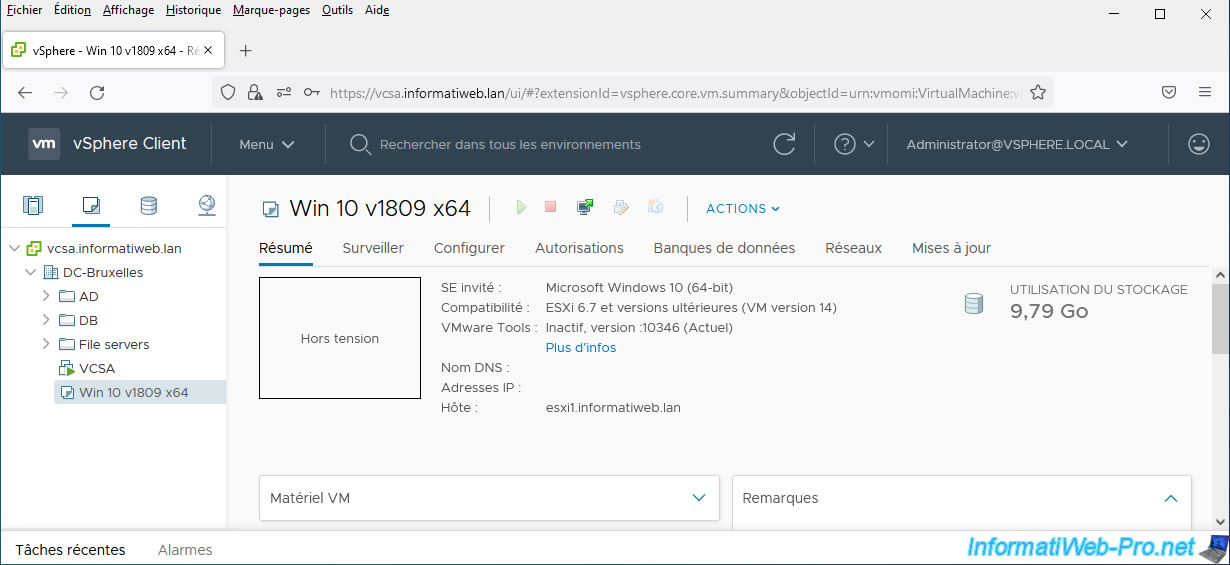The height and width of the screenshot is (565, 1230).
Task: Click the search magnifier icon
Action: tap(360, 145)
